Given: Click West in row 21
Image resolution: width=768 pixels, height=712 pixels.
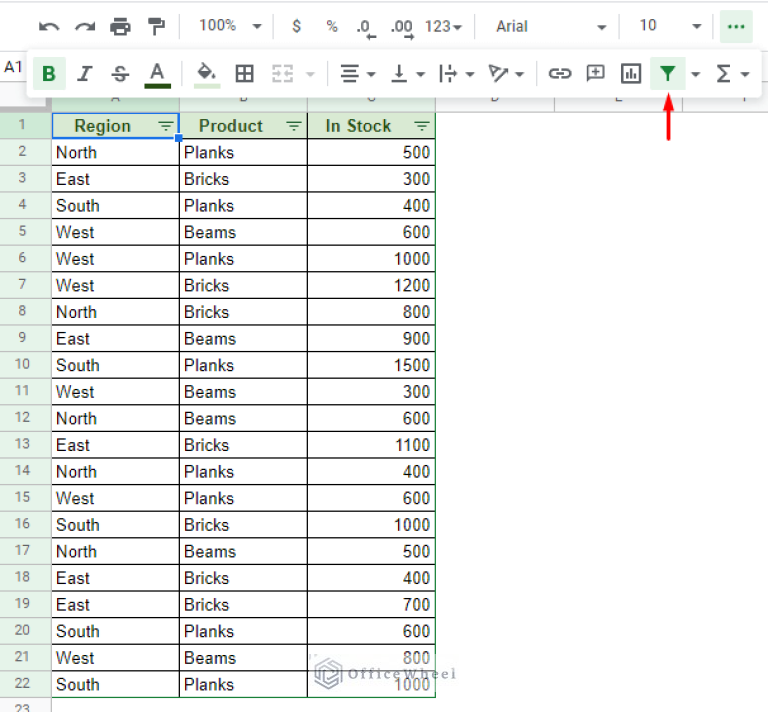Looking at the screenshot, I should [116, 658].
